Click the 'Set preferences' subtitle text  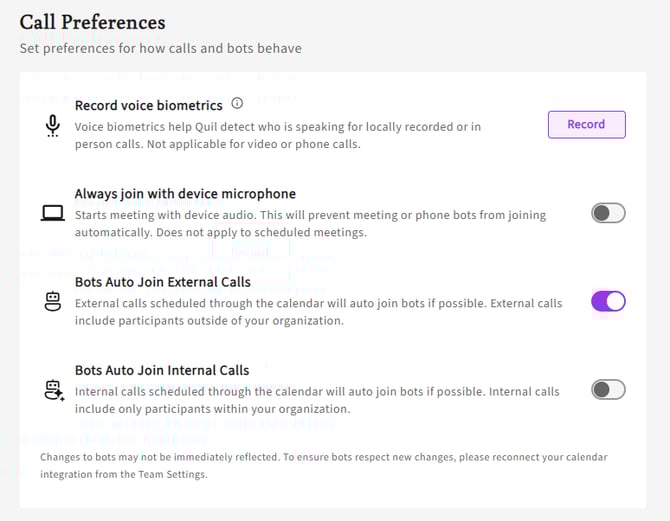160,48
